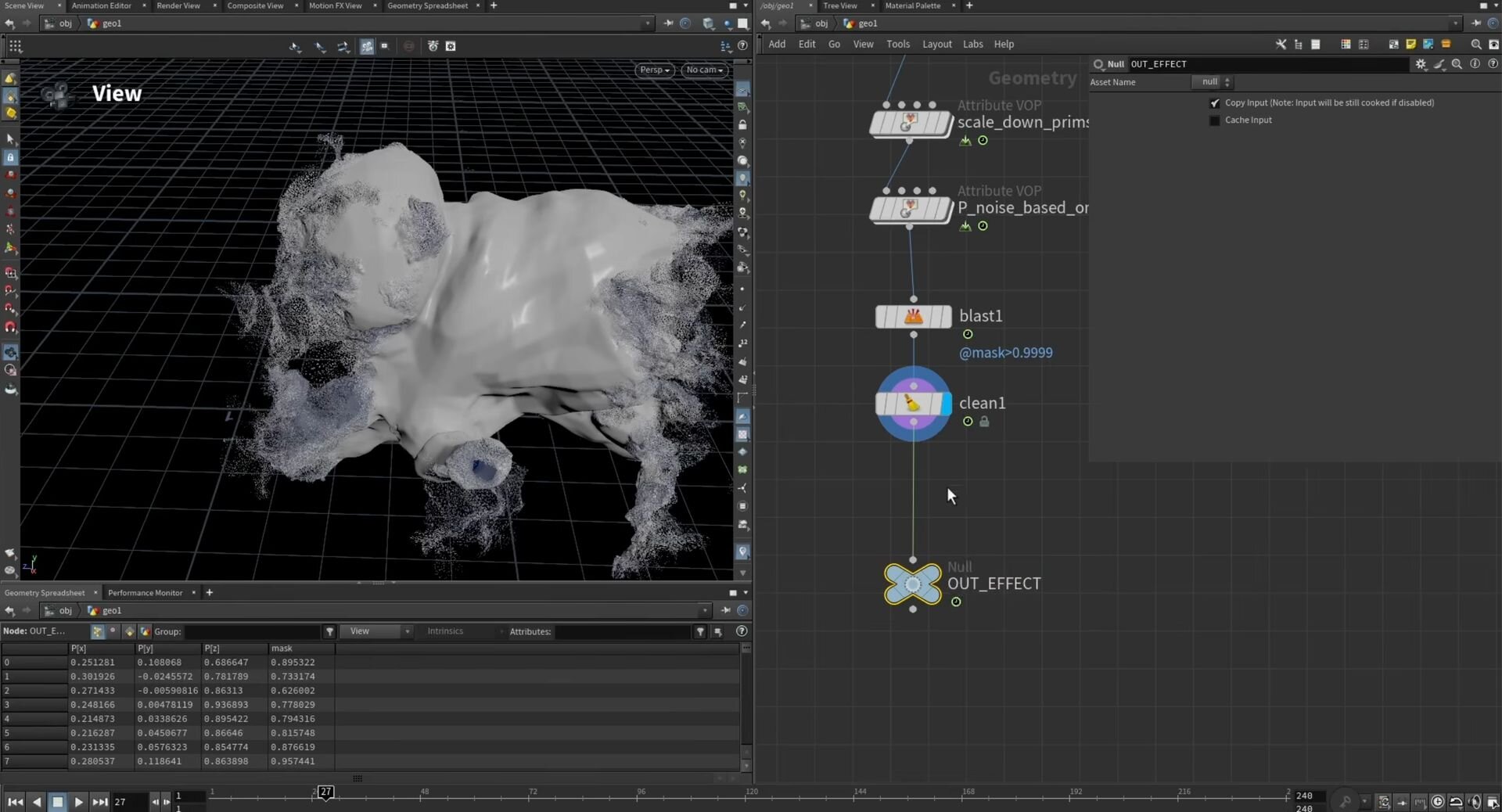Click the Intrinsics button
Image resolution: width=1502 pixels, height=812 pixels.
point(445,631)
